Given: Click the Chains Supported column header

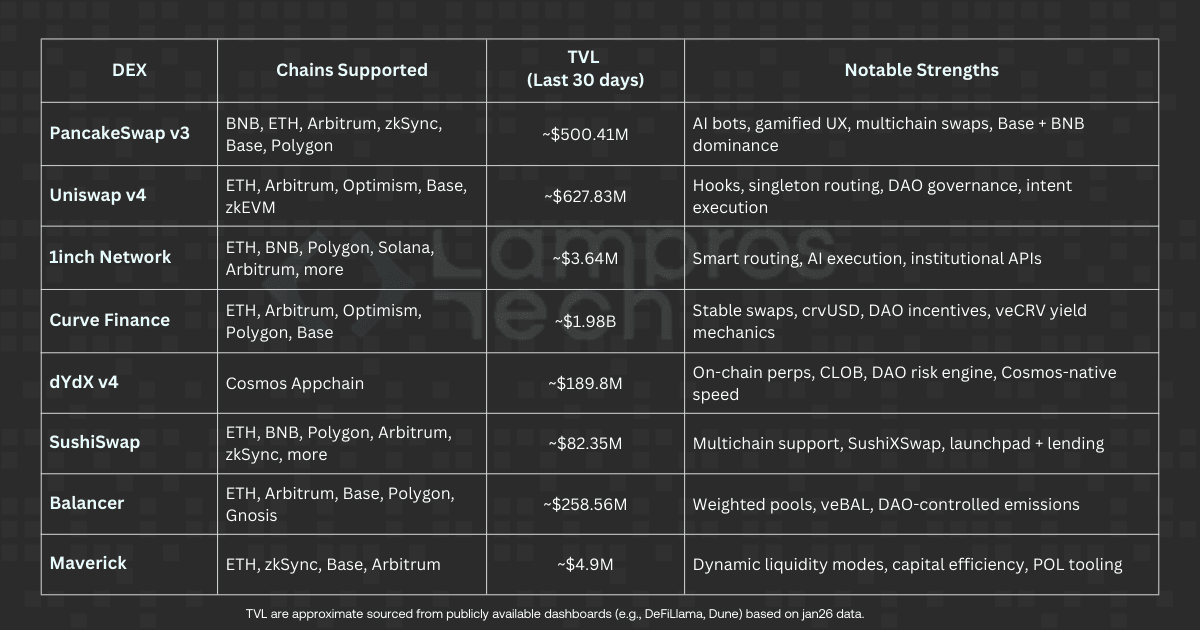Looking at the screenshot, I should tap(351, 70).
